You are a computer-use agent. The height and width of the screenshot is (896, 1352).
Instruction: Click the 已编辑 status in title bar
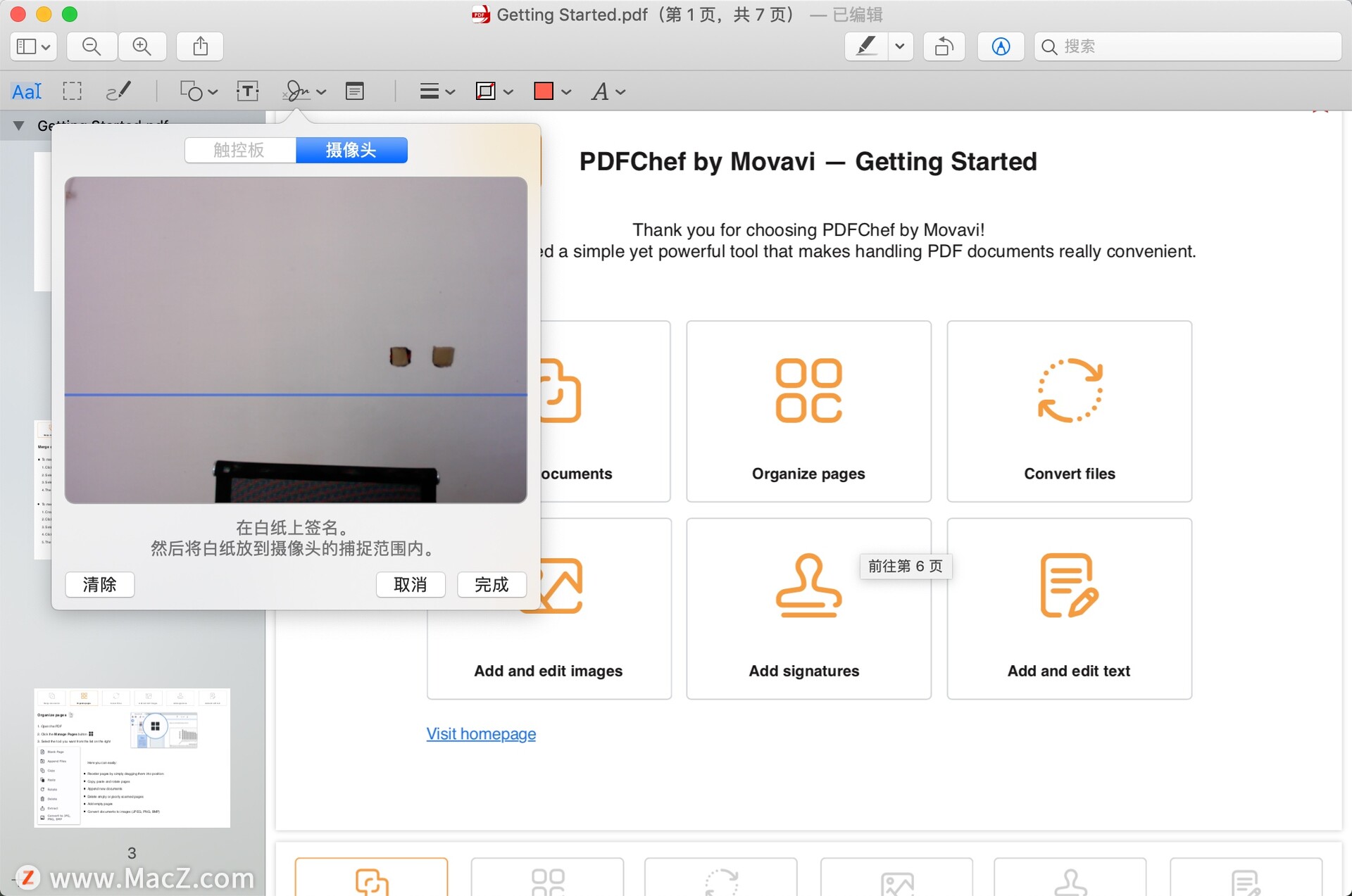point(857,15)
